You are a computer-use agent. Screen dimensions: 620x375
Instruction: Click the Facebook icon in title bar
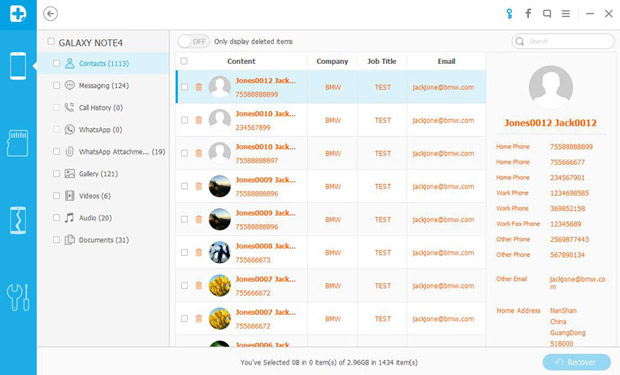coord(528,14)
